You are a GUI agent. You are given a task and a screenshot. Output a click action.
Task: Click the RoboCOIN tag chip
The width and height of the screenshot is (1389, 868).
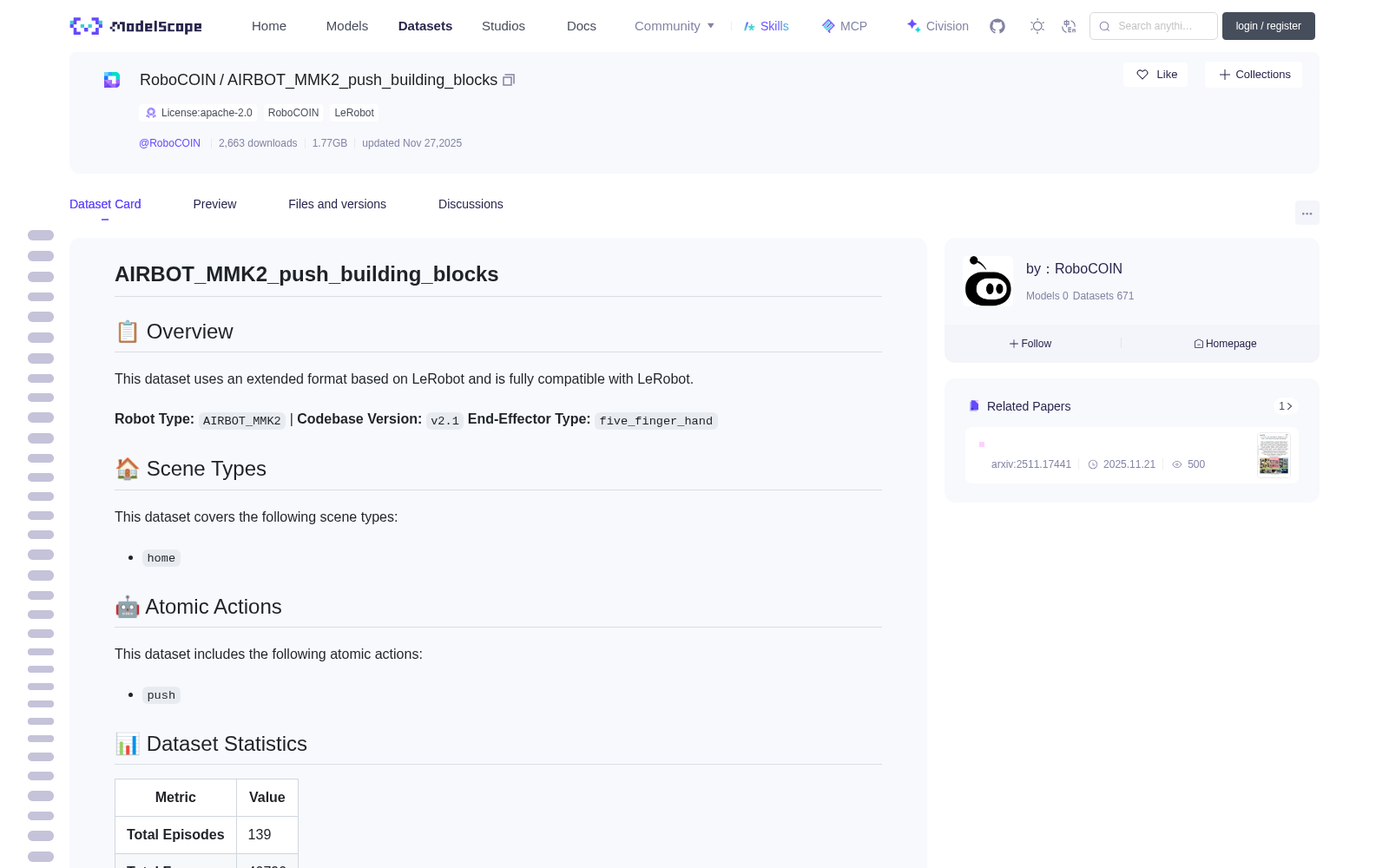coord(293,113)
